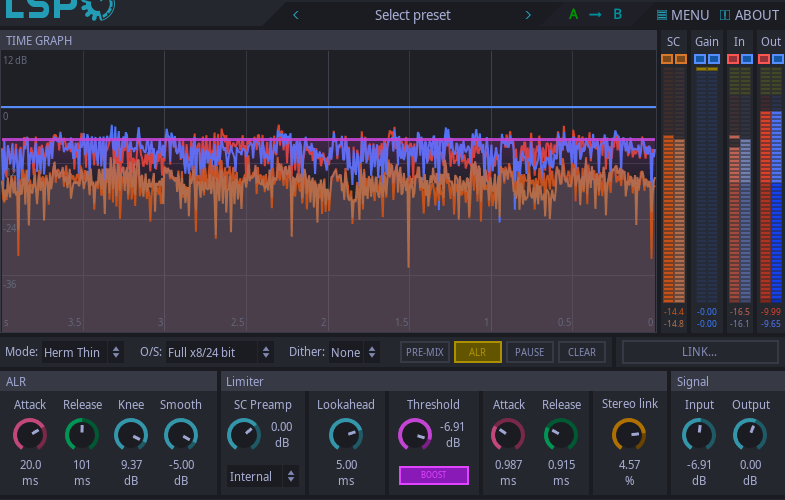Viewport: 785px width, 500px height.
Task: Open the Mode dropdown showing Herm Thin
Action: tap(84, 352)
